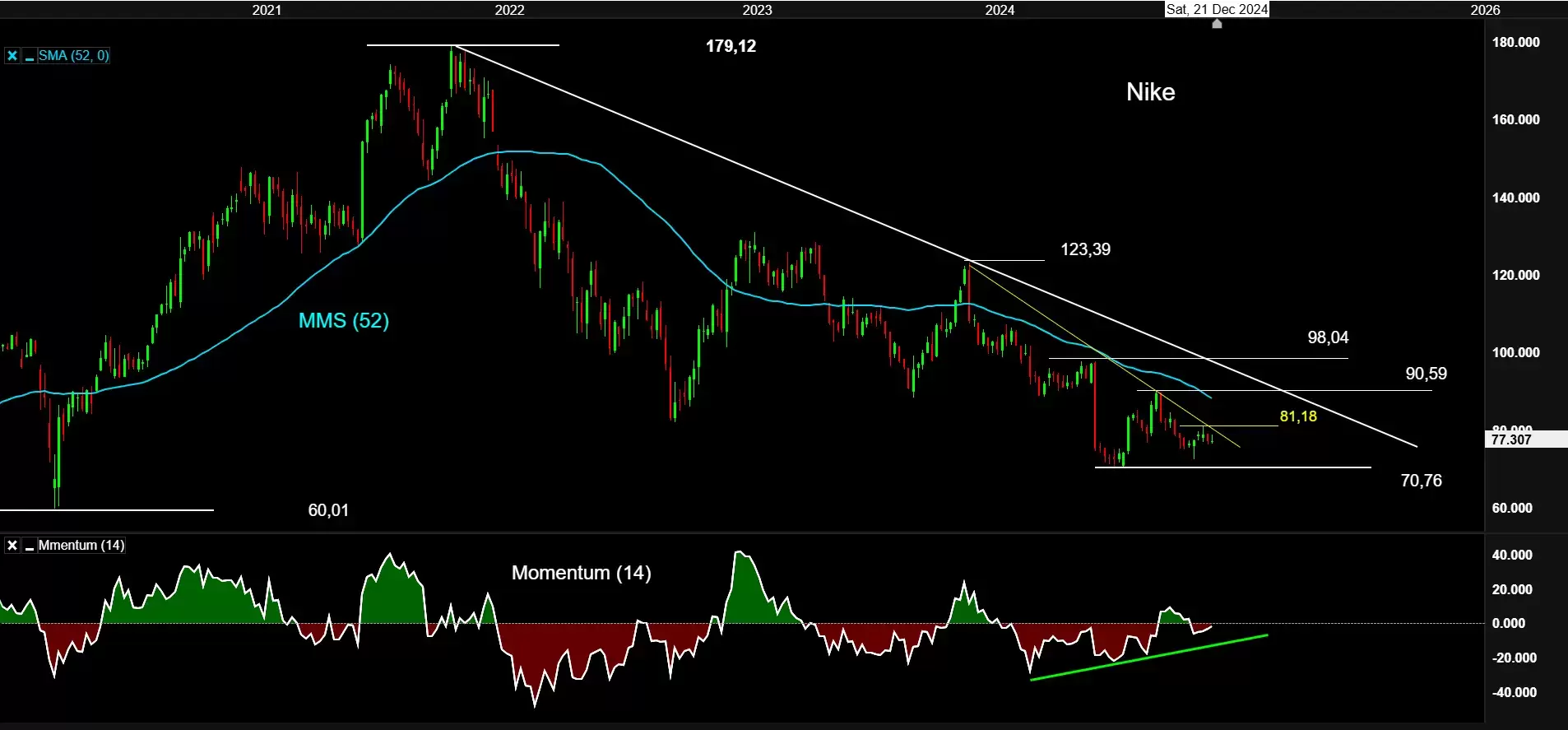Click the 120.000 price axis label
The height and width of the screenshot is (730, 1568).
click(1515, 275)
